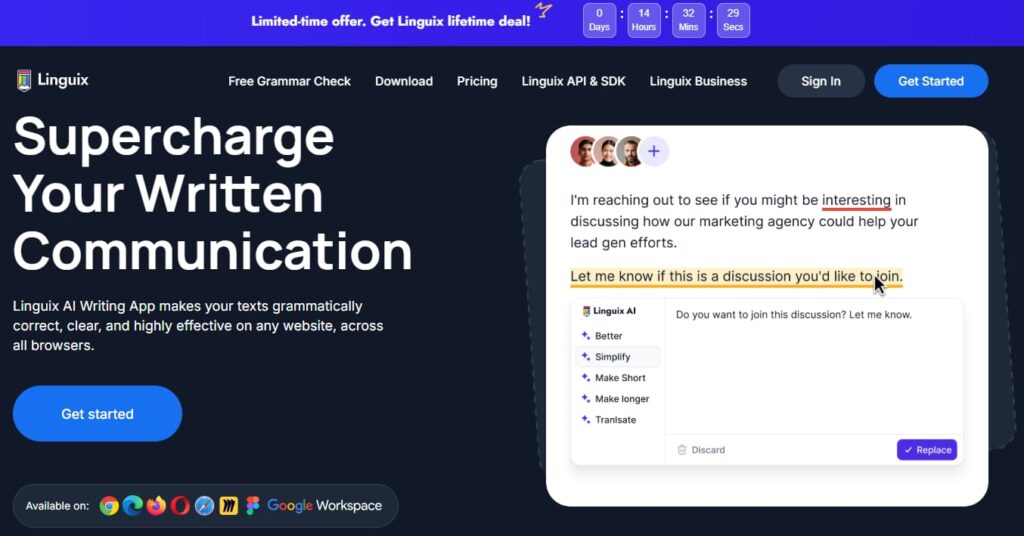1024x536 pixels.
Task: Click the Available on: label
Action: pos(57,506)
